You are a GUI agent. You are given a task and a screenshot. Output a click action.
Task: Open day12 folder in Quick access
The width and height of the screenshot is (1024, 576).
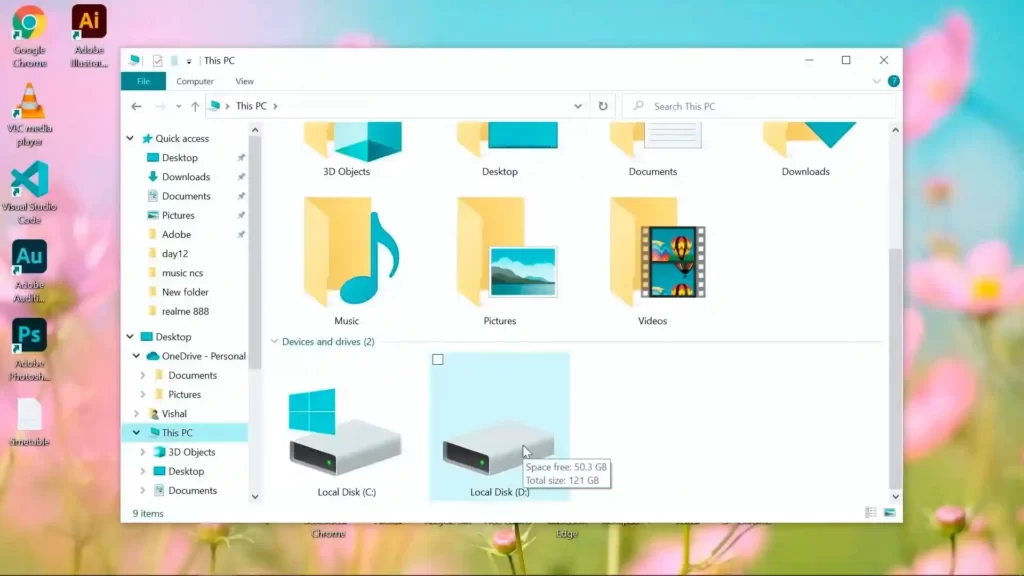pos(175,253)
